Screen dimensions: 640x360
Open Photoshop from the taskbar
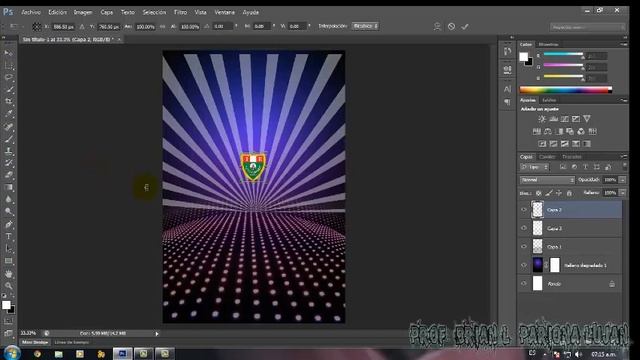[x=122, y=353]
